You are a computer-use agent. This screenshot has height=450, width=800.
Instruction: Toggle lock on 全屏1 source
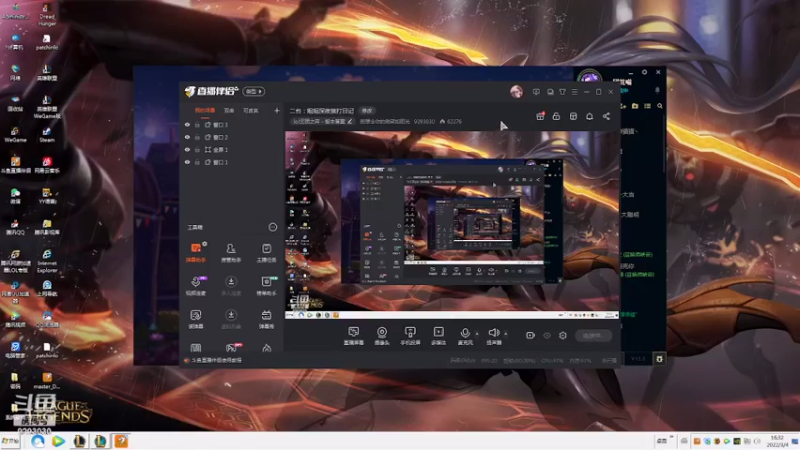pos(197,149)
